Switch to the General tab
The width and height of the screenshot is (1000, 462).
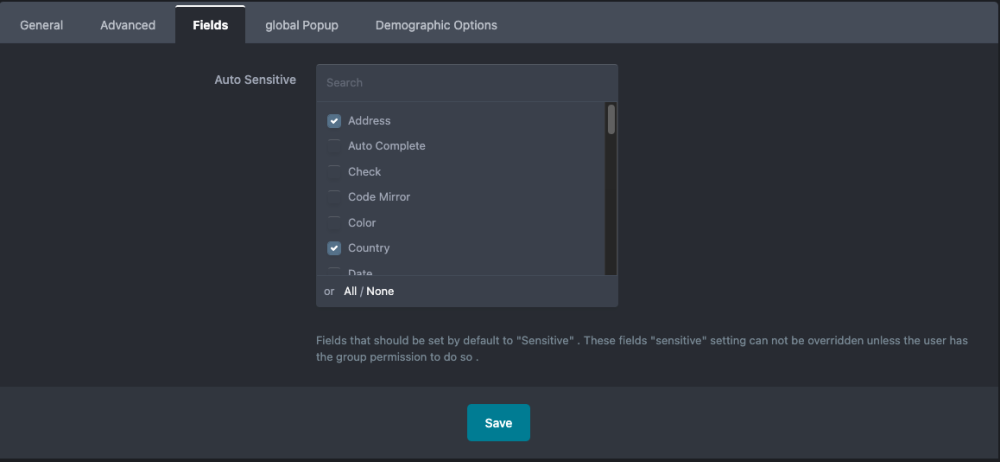[x=41, y=25]
